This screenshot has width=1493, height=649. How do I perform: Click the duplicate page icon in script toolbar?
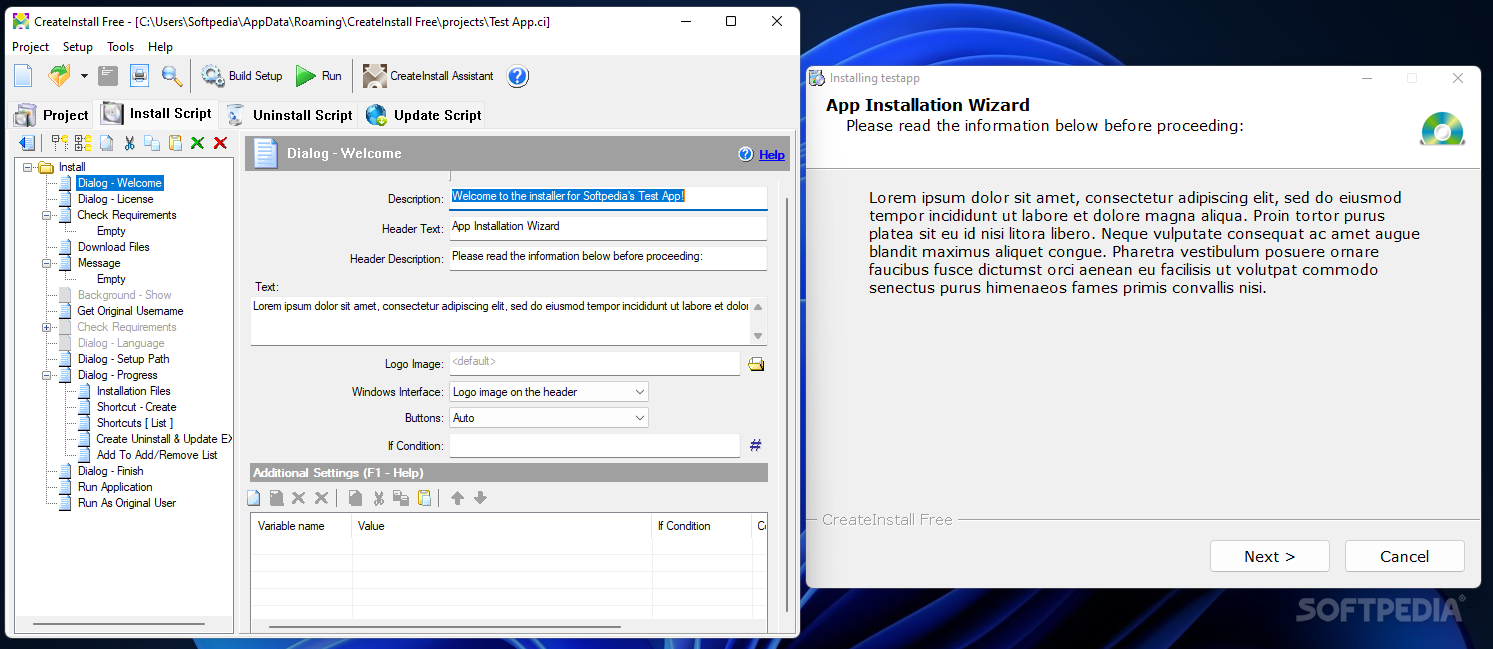coord(106,143)
